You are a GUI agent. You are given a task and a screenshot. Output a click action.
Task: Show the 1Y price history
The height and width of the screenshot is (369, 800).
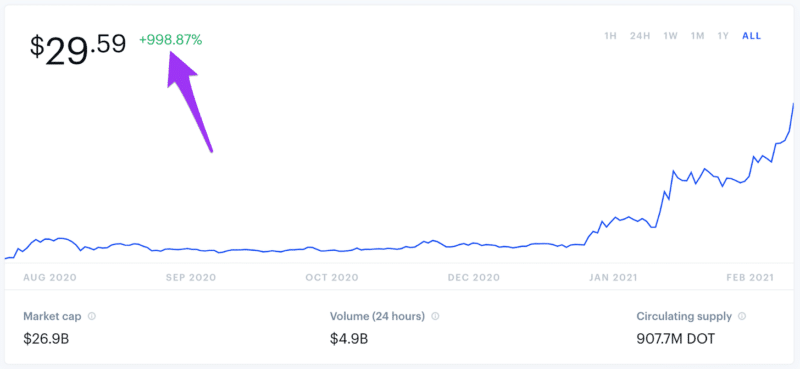[723, 36]
